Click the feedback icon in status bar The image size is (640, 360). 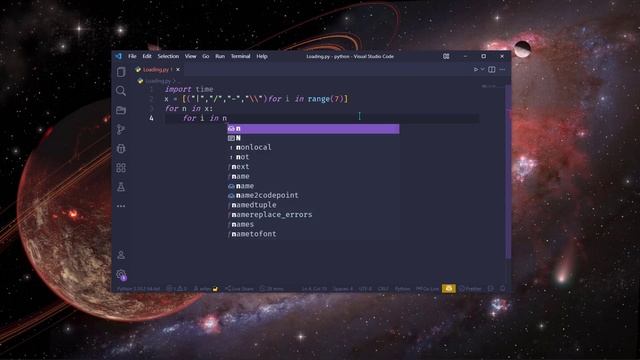pos(491,289)
